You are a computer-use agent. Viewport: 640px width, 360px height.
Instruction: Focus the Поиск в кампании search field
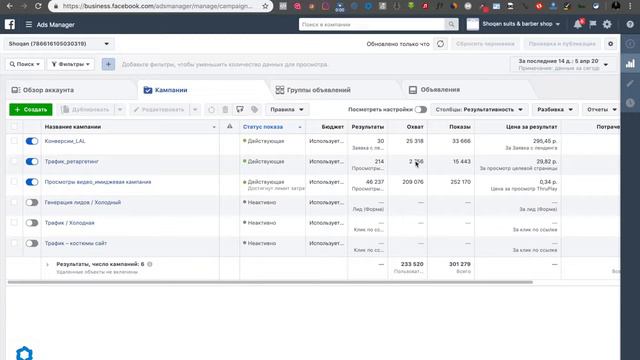tap(372, 24)
